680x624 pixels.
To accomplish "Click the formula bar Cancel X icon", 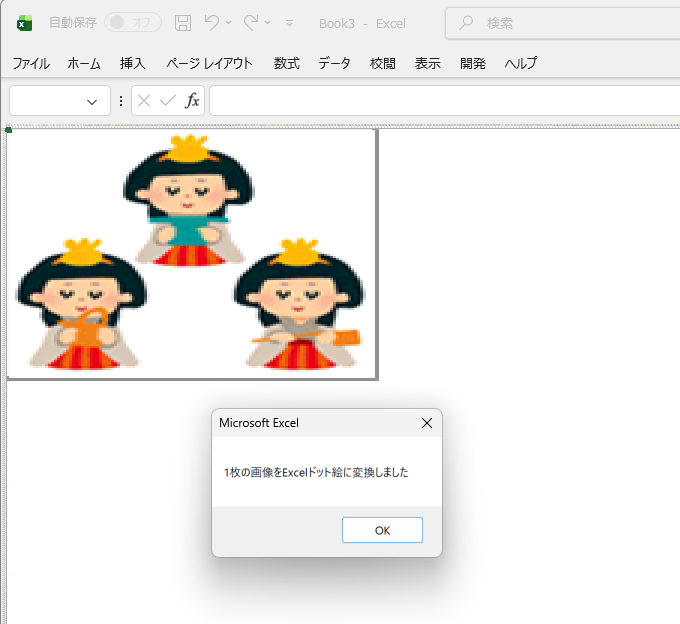I will click(x=144, y=101).
